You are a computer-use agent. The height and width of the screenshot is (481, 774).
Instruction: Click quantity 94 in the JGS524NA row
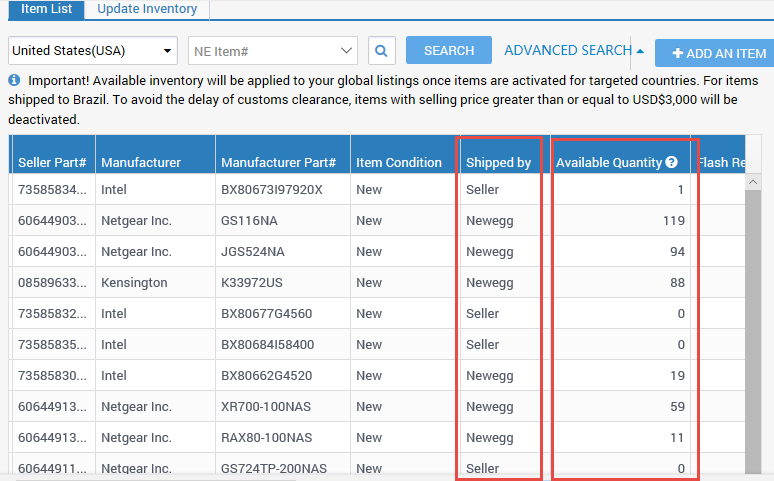pyautogui.click(x=677, y=252)
